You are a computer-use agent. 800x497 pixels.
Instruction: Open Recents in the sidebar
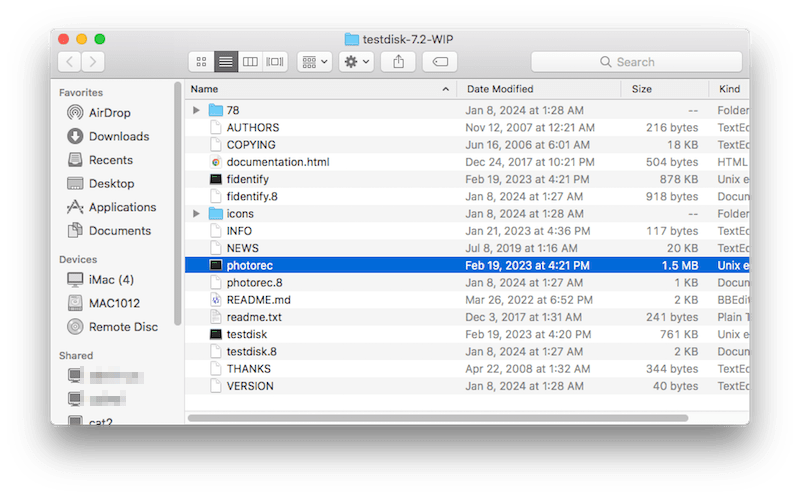[100, 160]
